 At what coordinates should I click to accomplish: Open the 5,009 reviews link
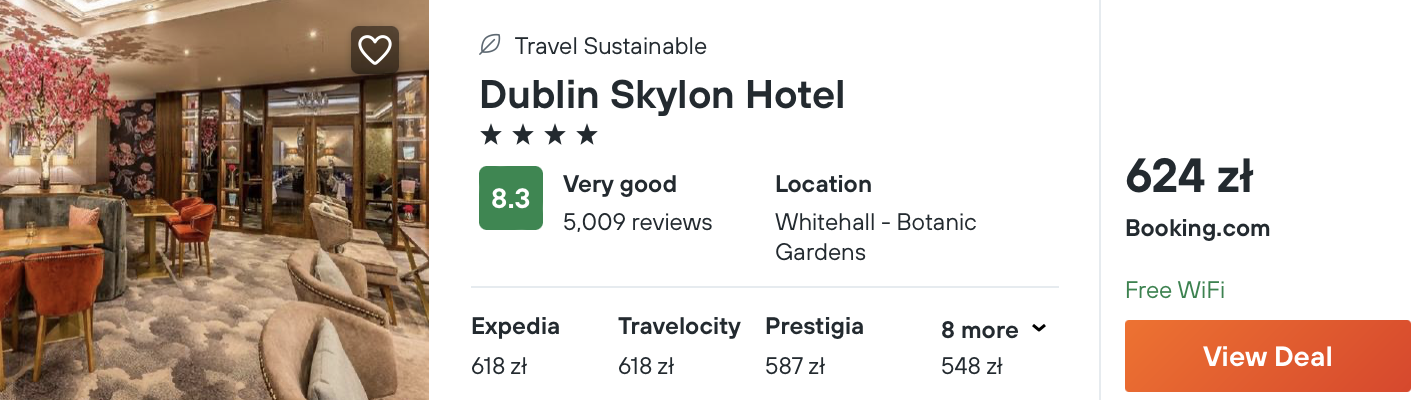[x=637, y=222]
